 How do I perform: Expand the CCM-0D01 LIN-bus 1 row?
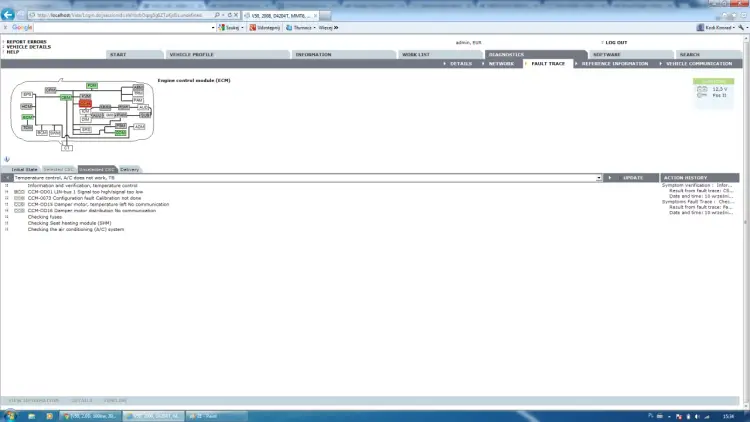click(x=7, y=192)
